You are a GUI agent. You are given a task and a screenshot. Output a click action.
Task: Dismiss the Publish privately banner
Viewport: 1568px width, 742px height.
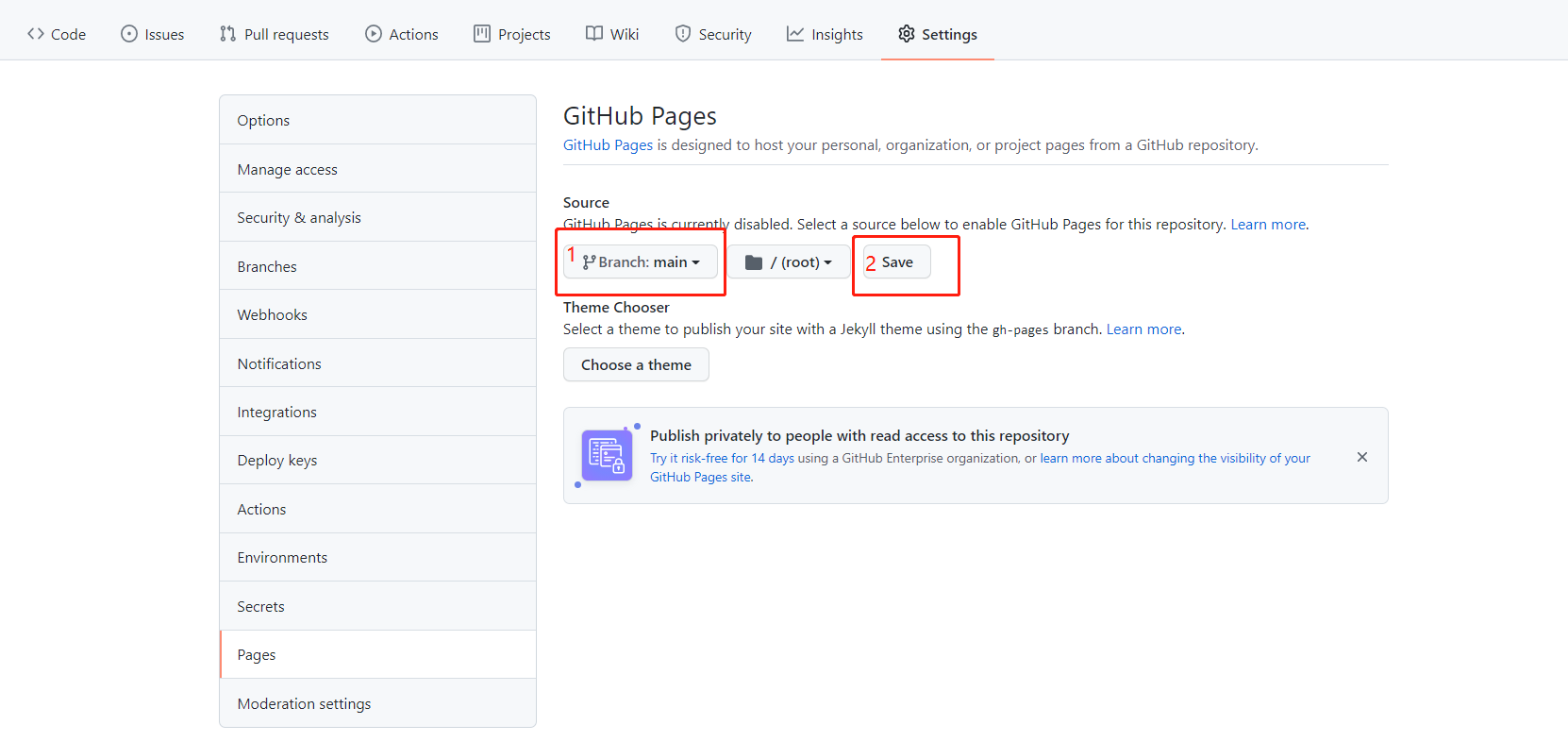[1361, 457]
